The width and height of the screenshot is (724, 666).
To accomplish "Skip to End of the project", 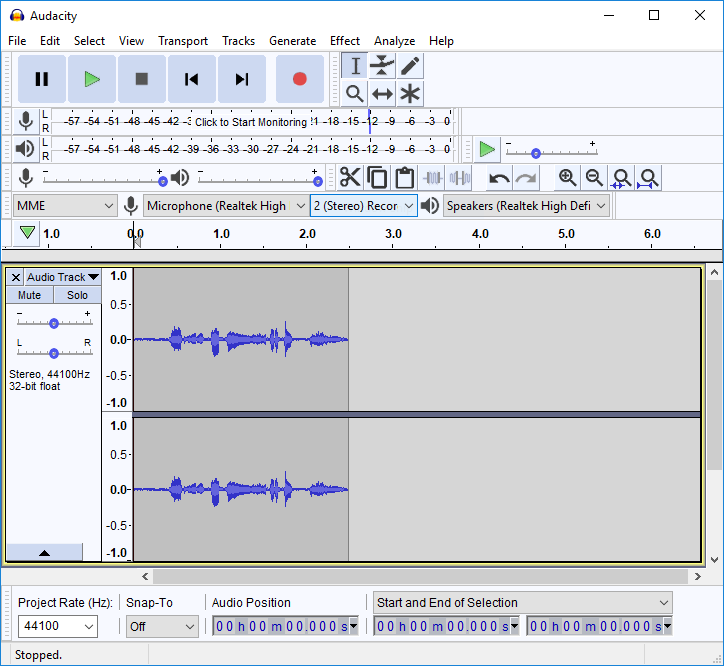I will [x=241, y=79].
